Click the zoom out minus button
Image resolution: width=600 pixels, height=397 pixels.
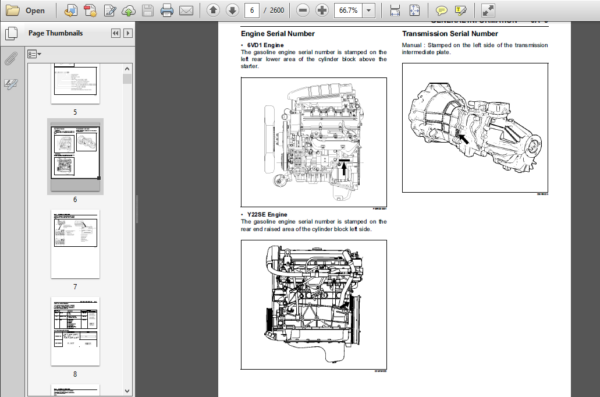pos(302,10)
